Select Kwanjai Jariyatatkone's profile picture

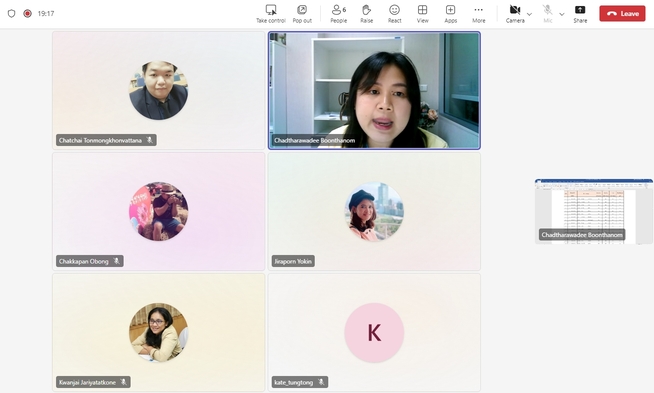158,332
